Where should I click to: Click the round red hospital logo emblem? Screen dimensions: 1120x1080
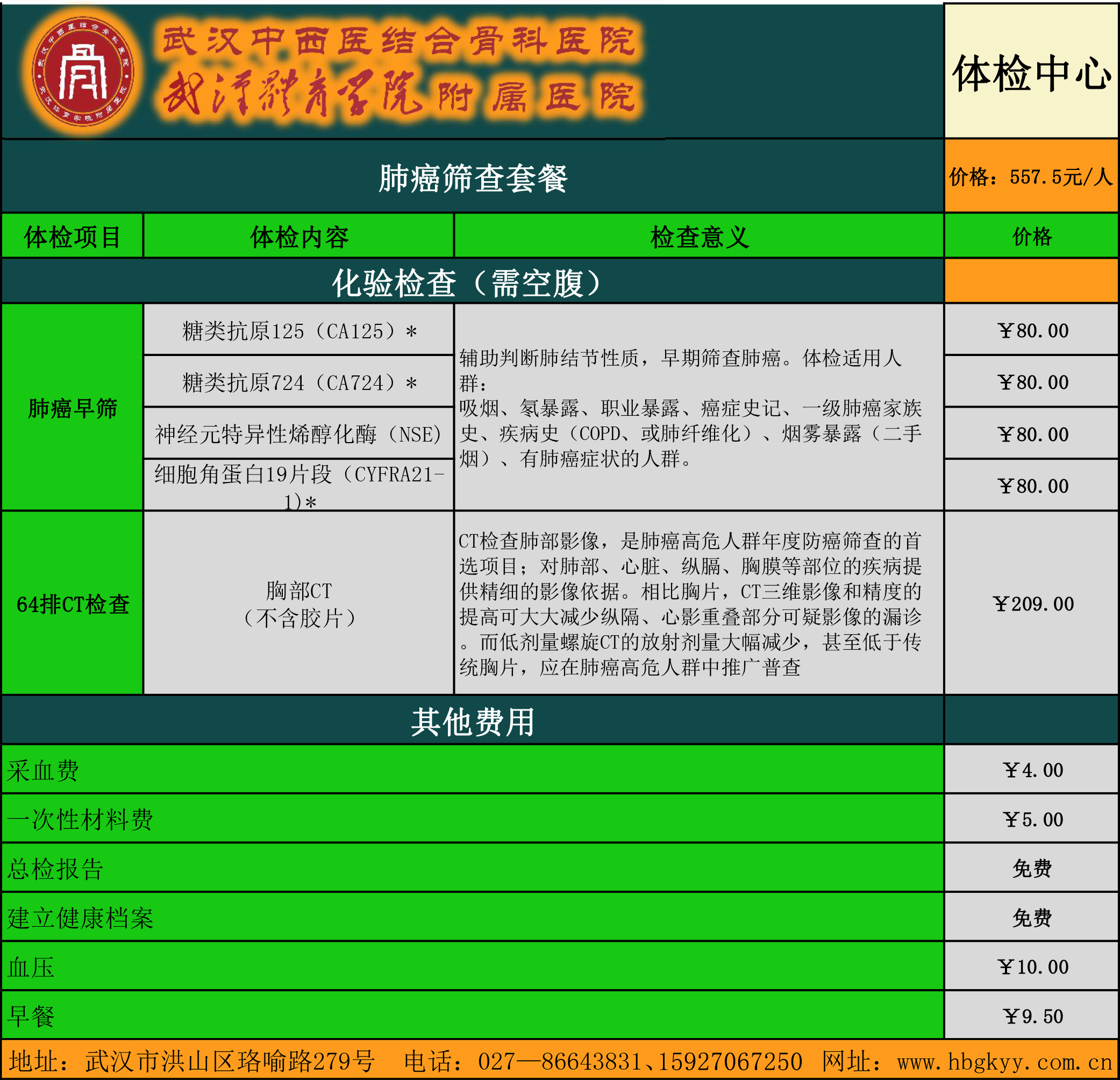tap(83, 73)
